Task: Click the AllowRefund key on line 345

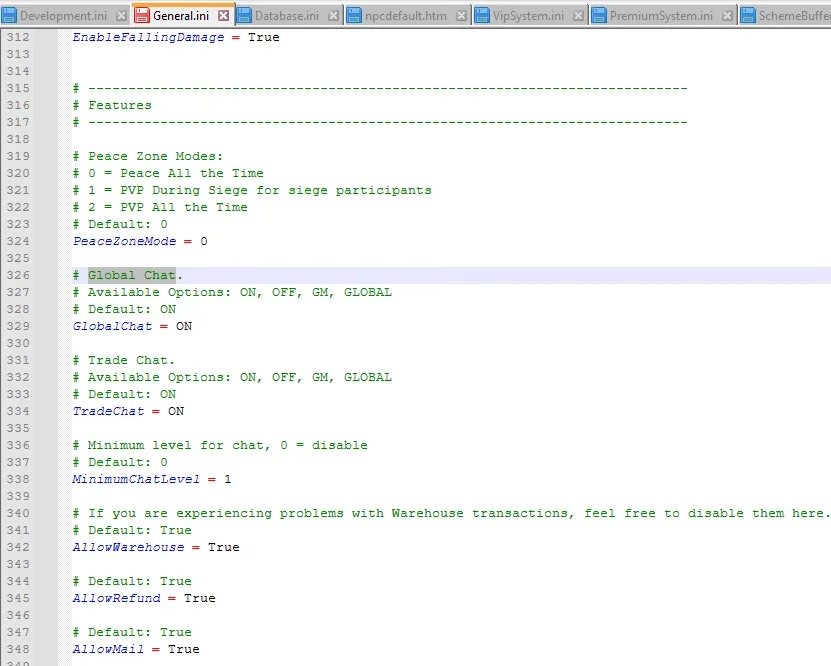Action: pyautogui.click(x=117, y=598)
